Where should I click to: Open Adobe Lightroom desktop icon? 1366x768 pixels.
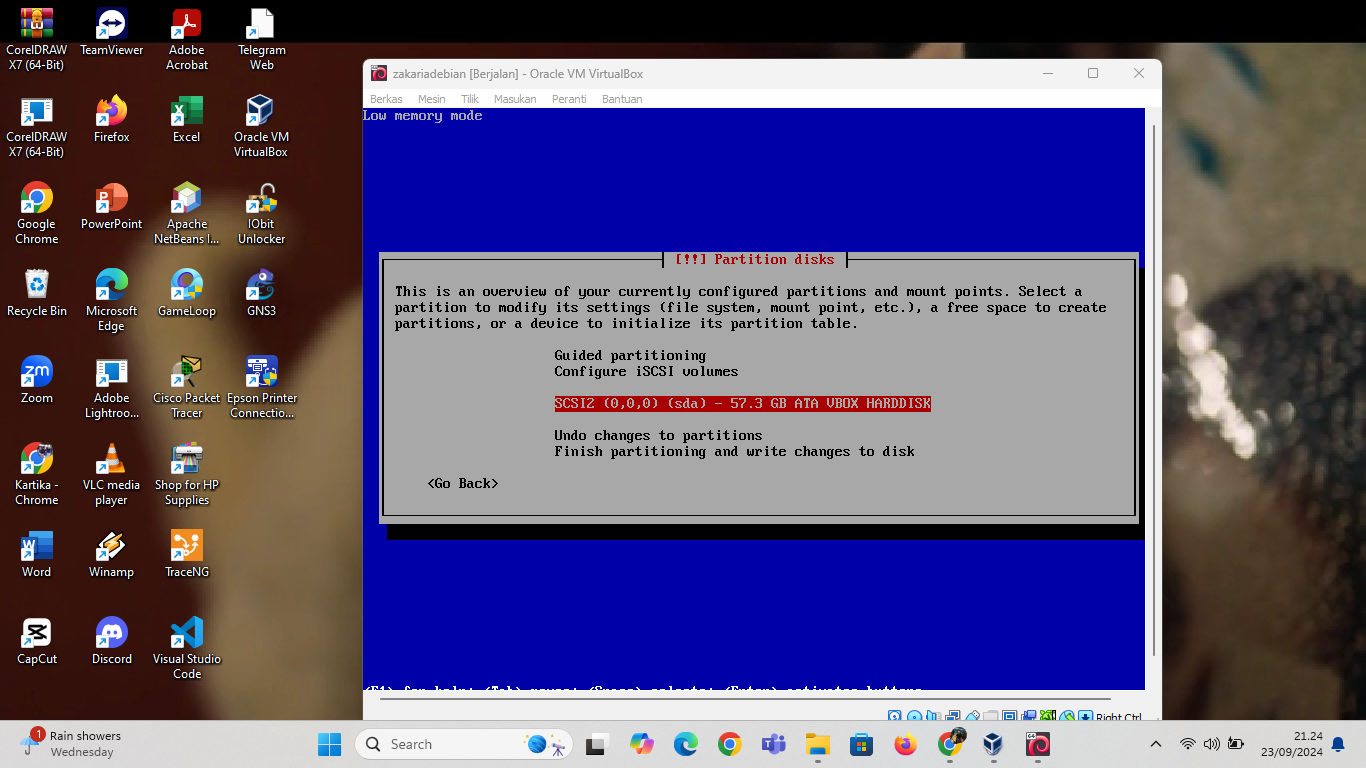click(x=111, y=389)
